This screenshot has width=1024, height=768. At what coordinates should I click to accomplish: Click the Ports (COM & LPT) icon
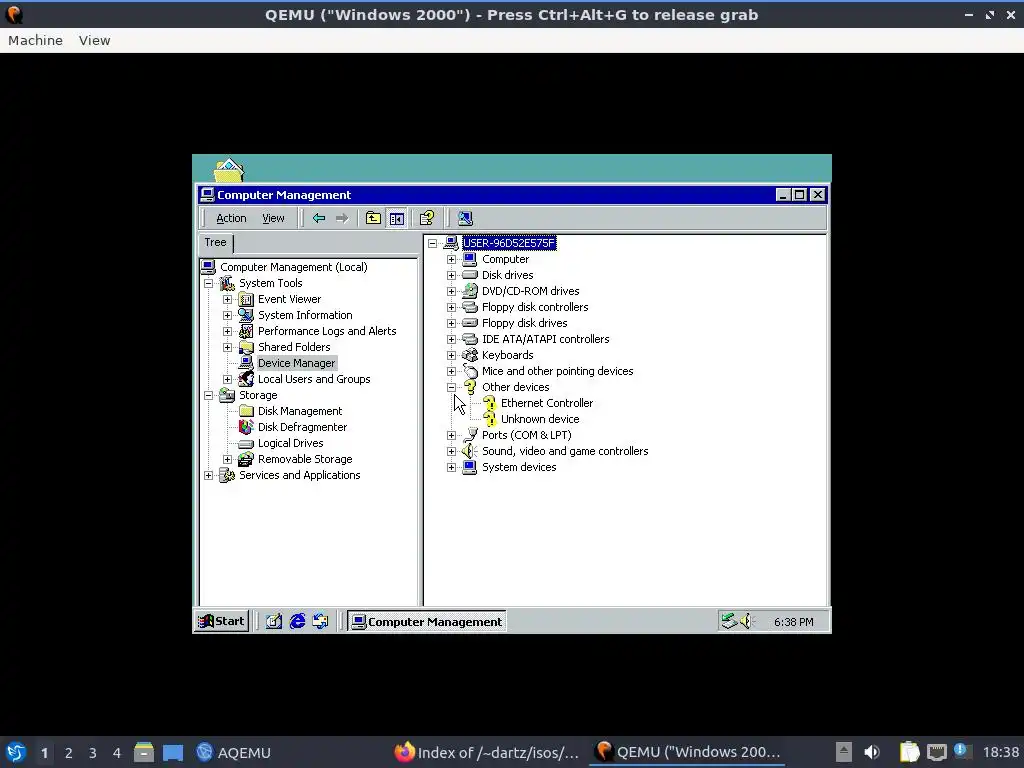coord(470,435)
